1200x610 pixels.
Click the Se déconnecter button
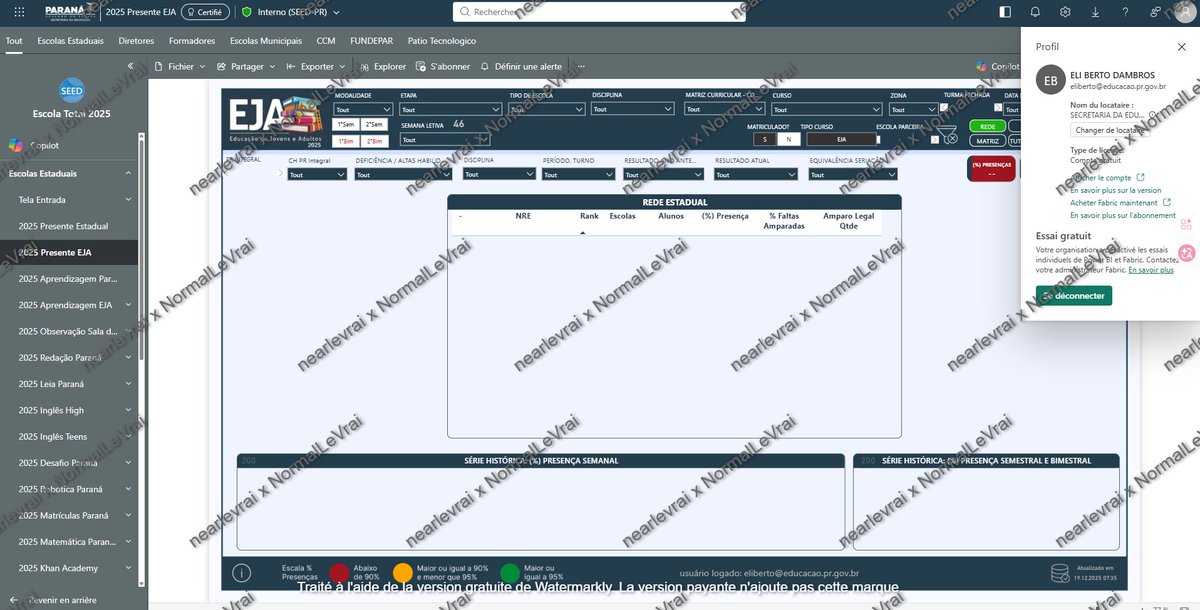point(1073,296)
